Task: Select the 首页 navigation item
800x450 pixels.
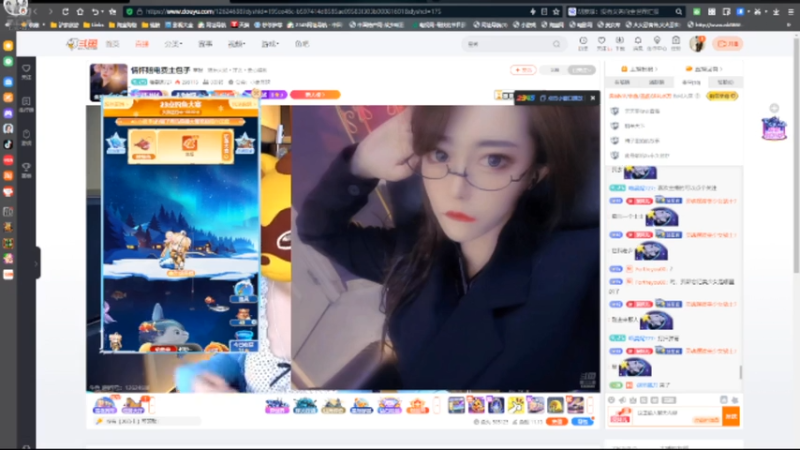Action: coord(112,44)
